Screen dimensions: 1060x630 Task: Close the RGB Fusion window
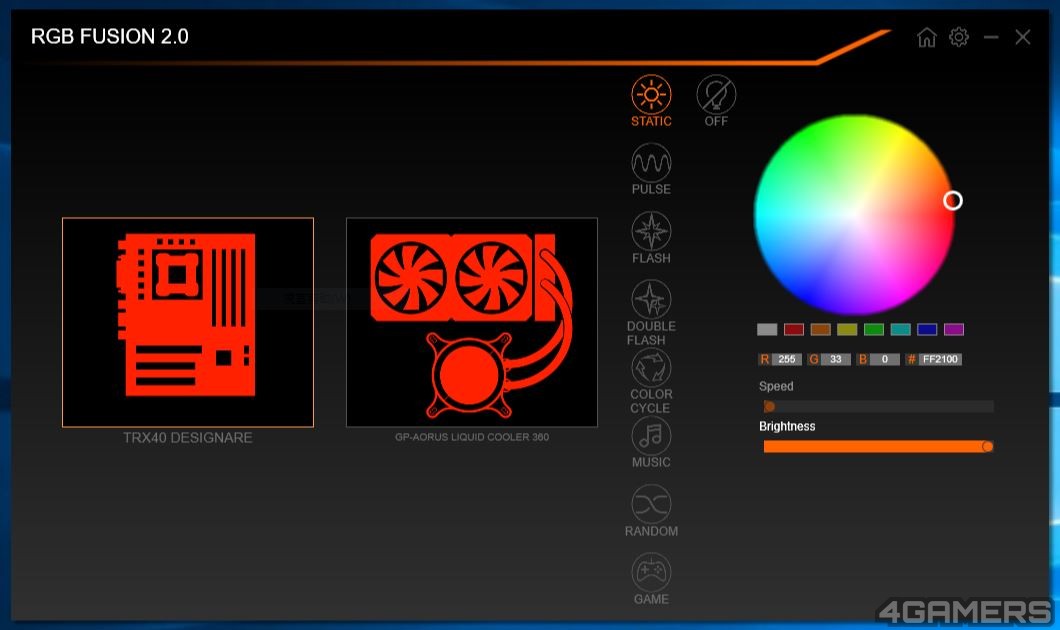coord(1023,37)
